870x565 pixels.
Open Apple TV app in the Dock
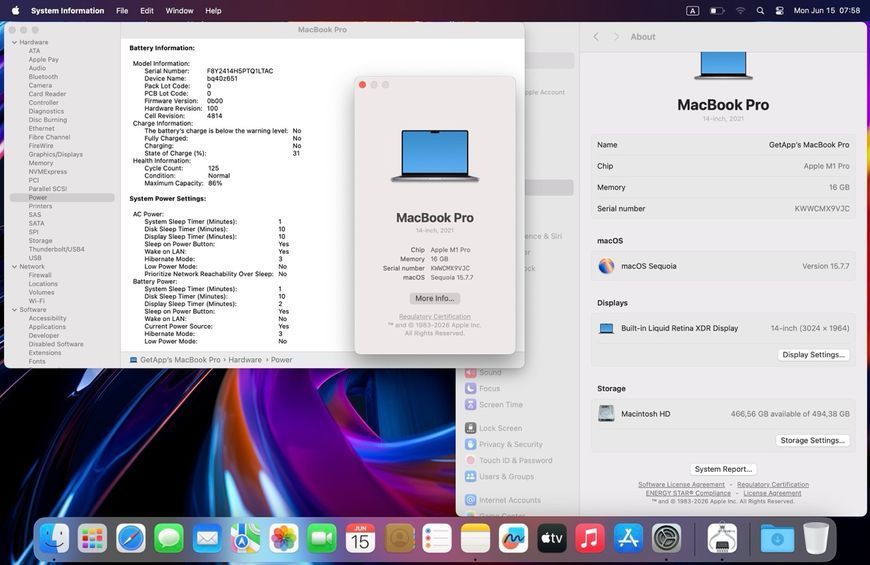(x=552, y=538)
